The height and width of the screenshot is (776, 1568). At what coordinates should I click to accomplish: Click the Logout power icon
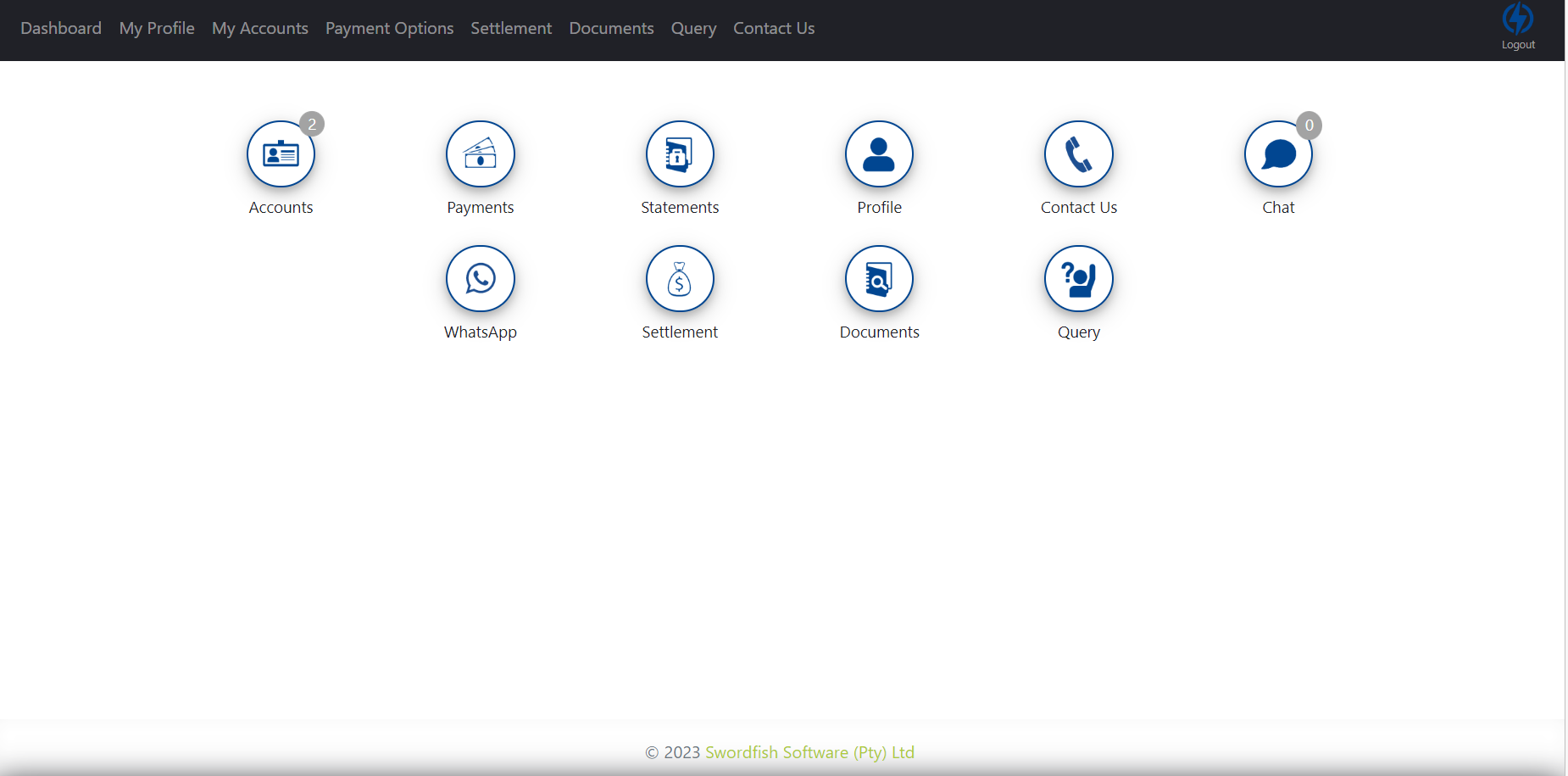[x=1518, y=20]
